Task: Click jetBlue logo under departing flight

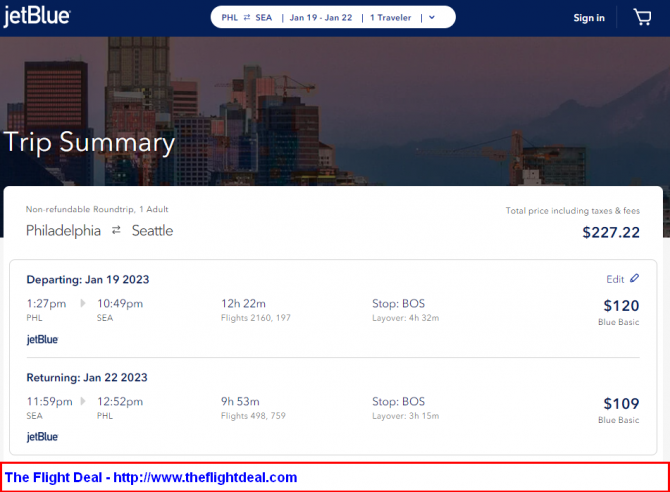Action: (42, 339)
